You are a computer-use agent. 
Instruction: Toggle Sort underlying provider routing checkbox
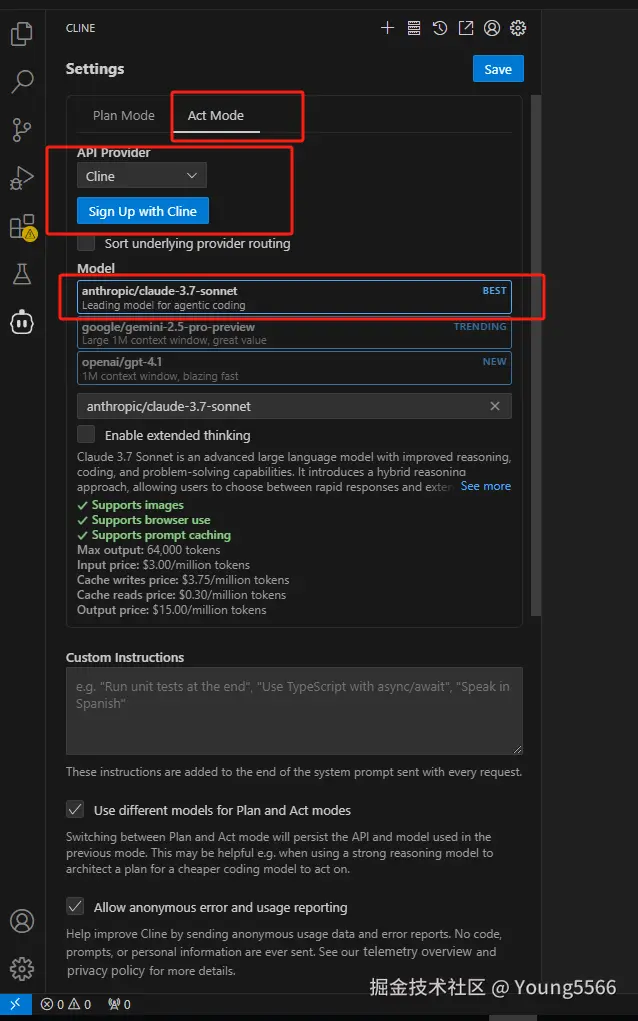pyautogui.click(x=86, y=244)
